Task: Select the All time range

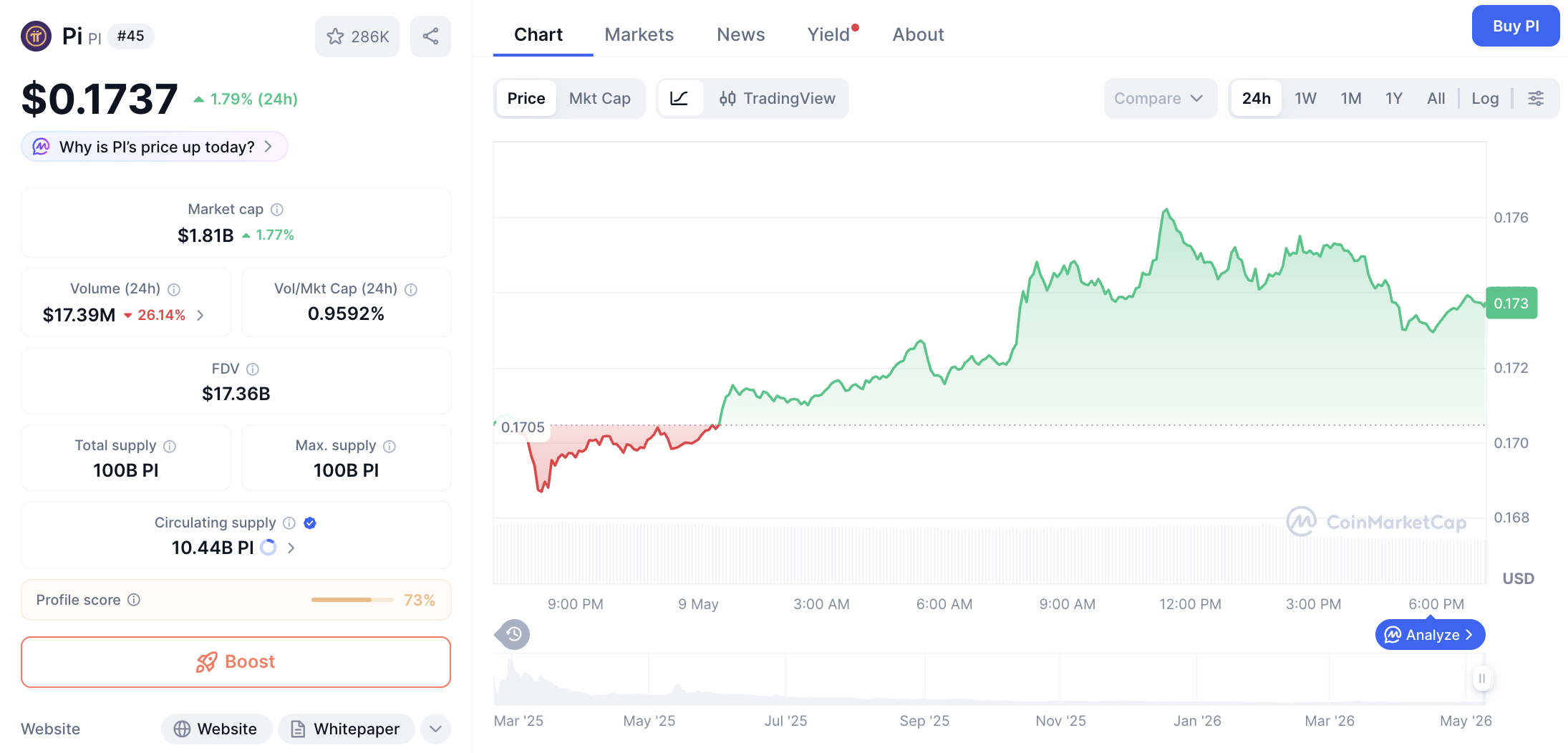Action: click(x=1436, y=98)
